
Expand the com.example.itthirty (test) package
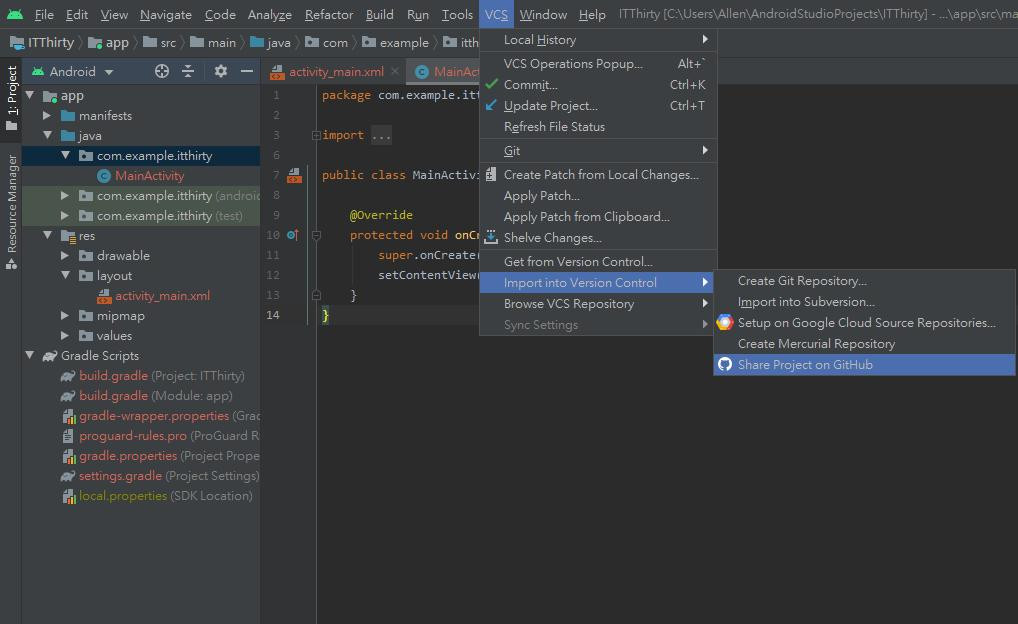(x=65, y=216)
